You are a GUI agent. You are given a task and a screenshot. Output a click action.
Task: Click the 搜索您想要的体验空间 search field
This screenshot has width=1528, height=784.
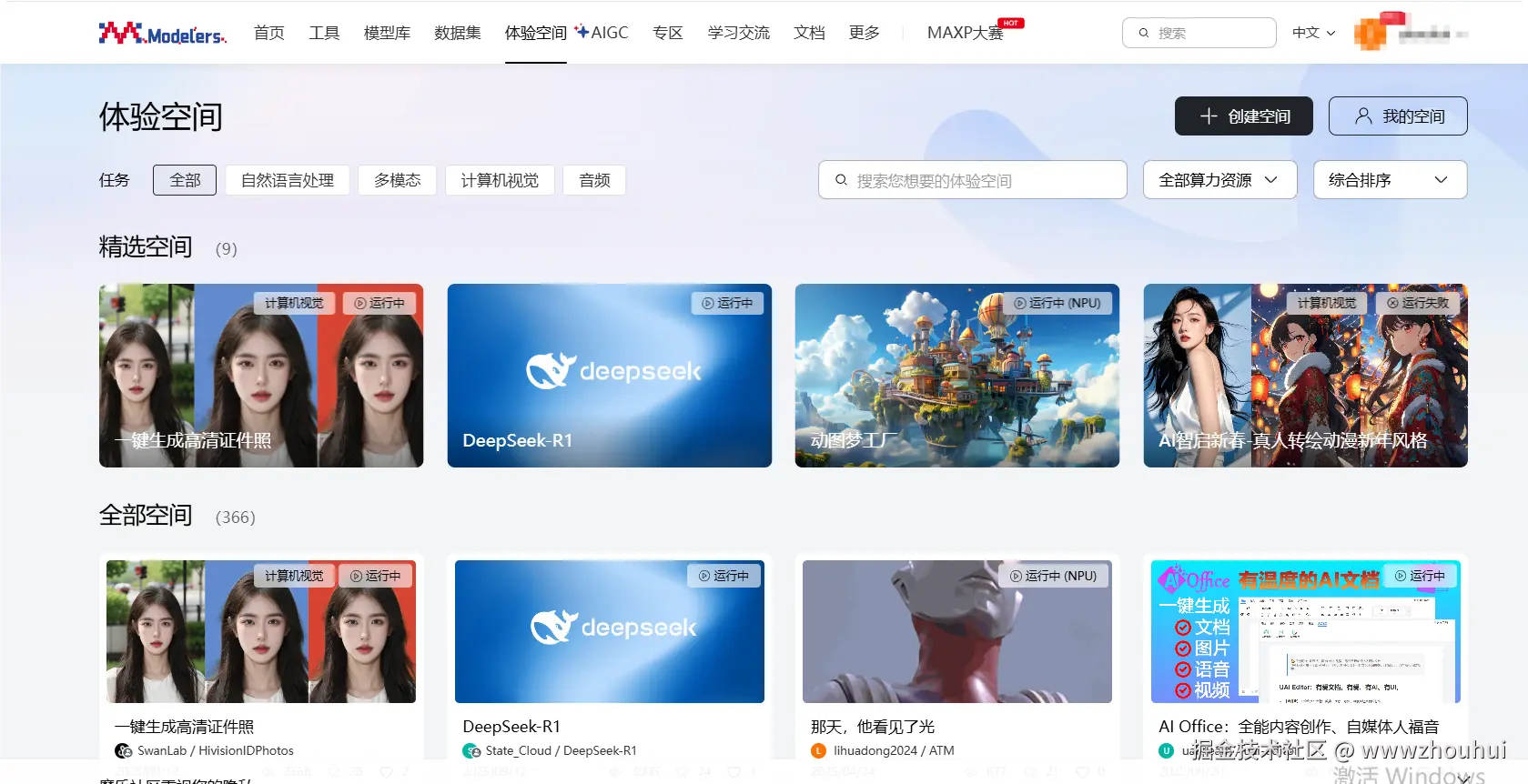click(972, 180)
